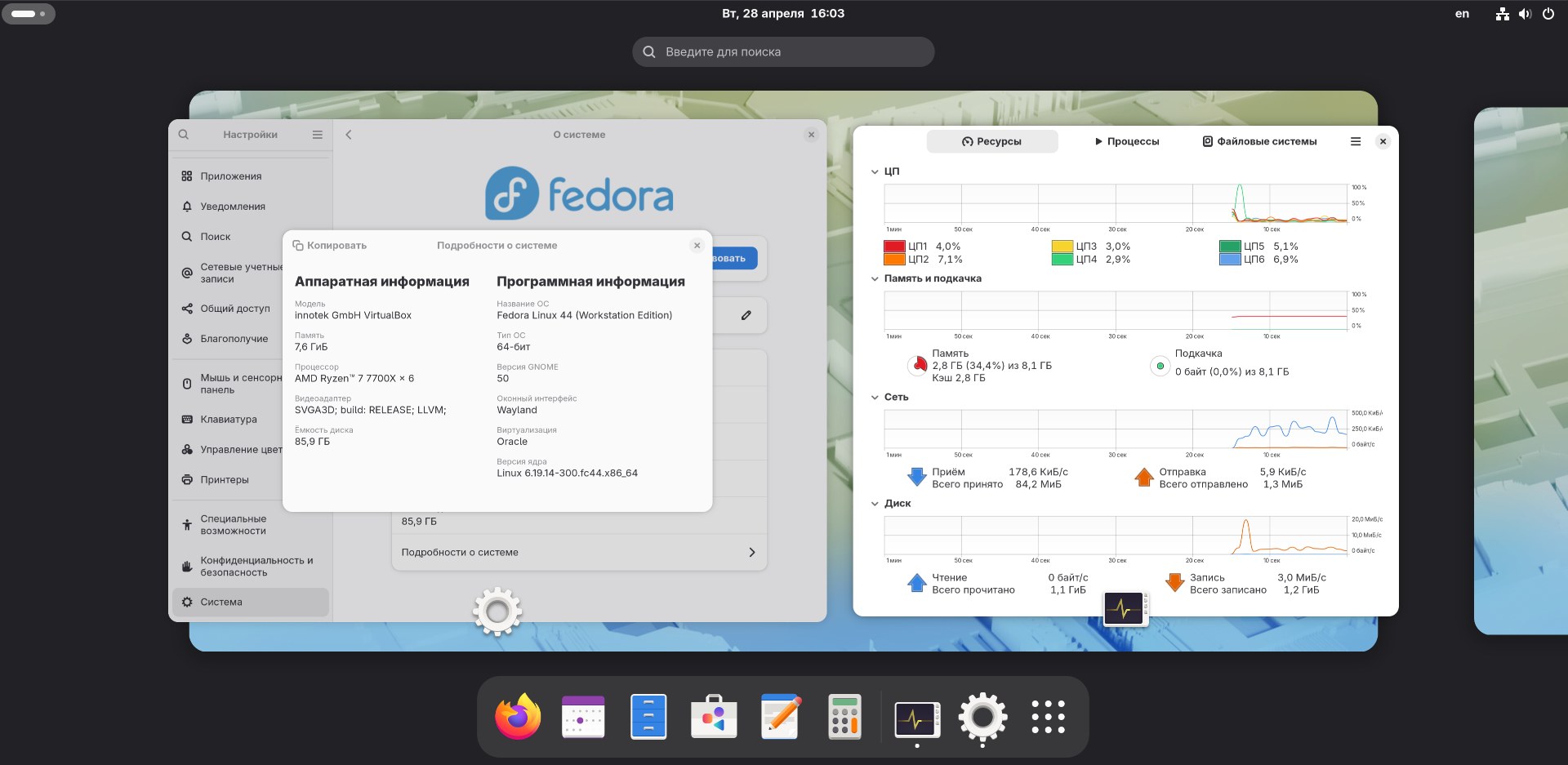
Task: Switch to the File Systems tab
Action: point(1259,141)
